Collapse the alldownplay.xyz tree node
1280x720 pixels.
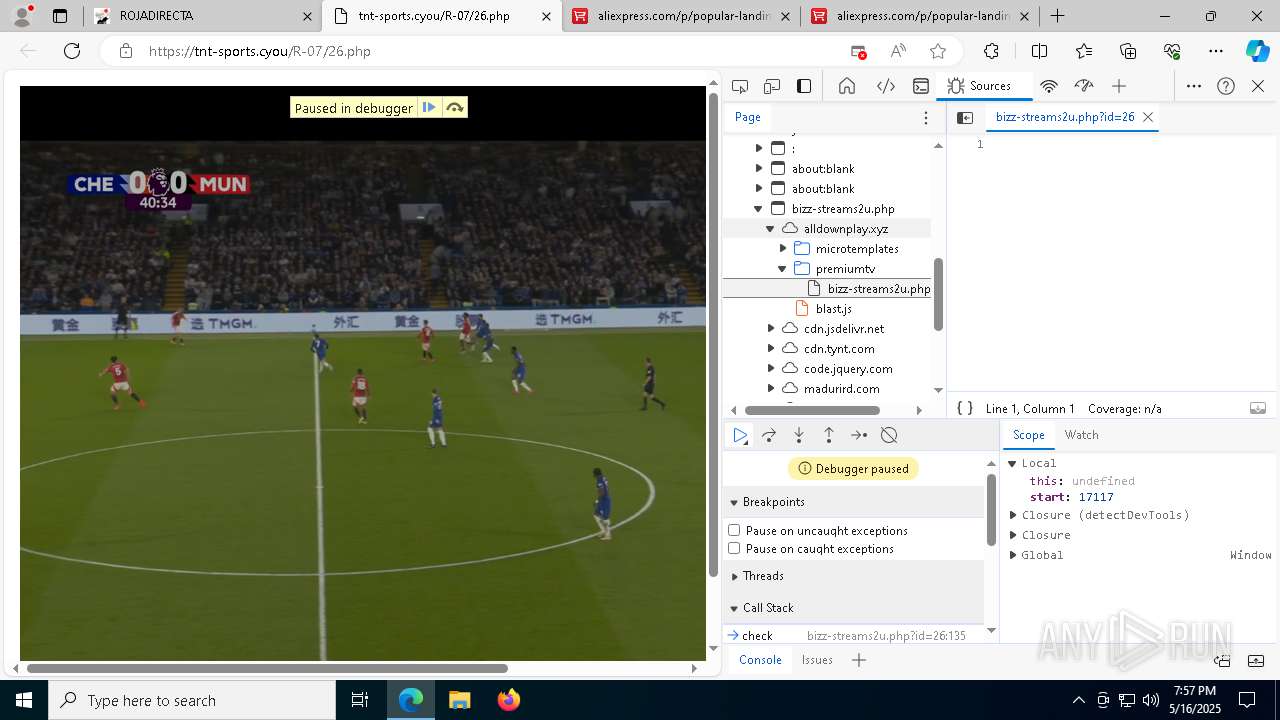(x=770, y=229)
